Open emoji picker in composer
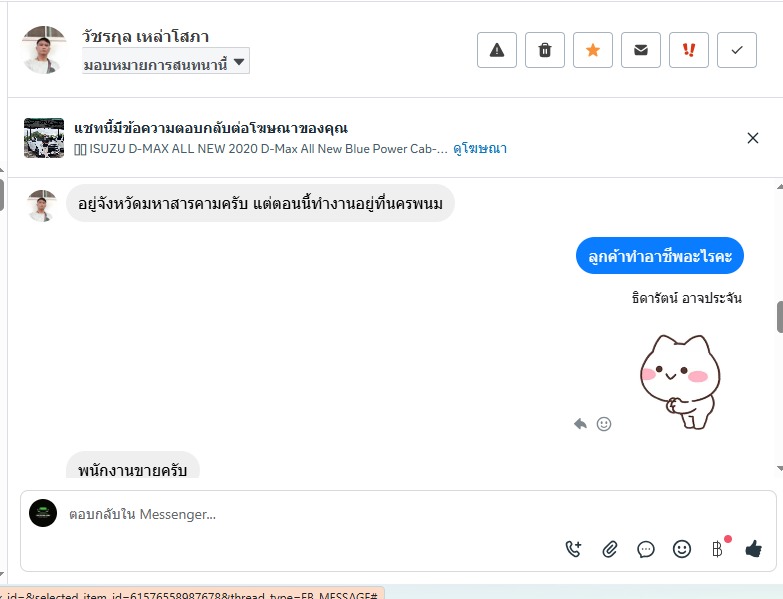The image size is (783, 599). coord(682,549)
